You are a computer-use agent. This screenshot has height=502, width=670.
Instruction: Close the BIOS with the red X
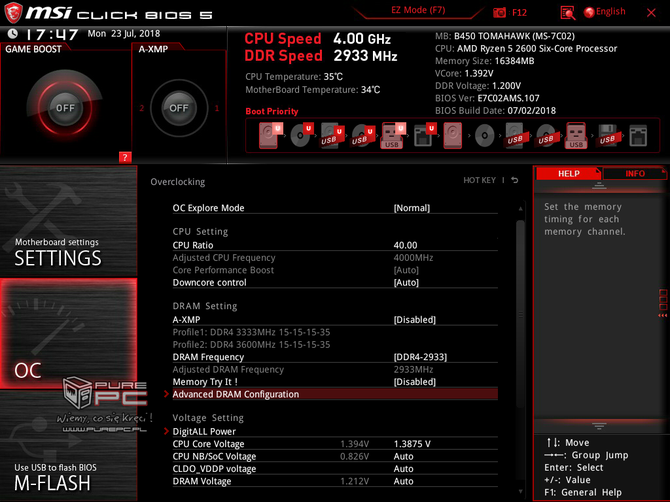click(x=651, y=13)
